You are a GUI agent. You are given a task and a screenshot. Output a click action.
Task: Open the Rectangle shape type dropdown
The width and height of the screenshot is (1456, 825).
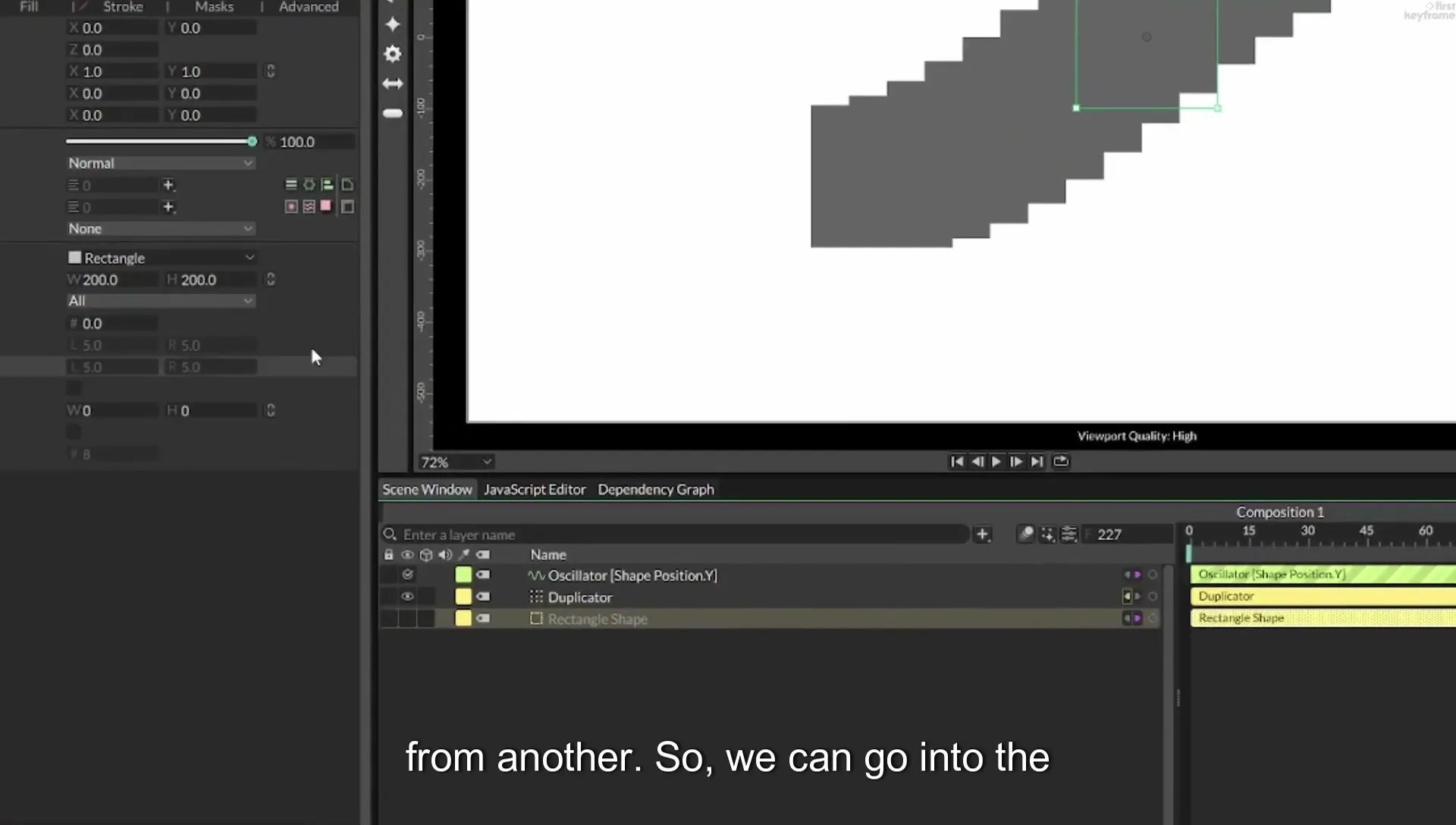pyautogui.click(x=160, y=258)
